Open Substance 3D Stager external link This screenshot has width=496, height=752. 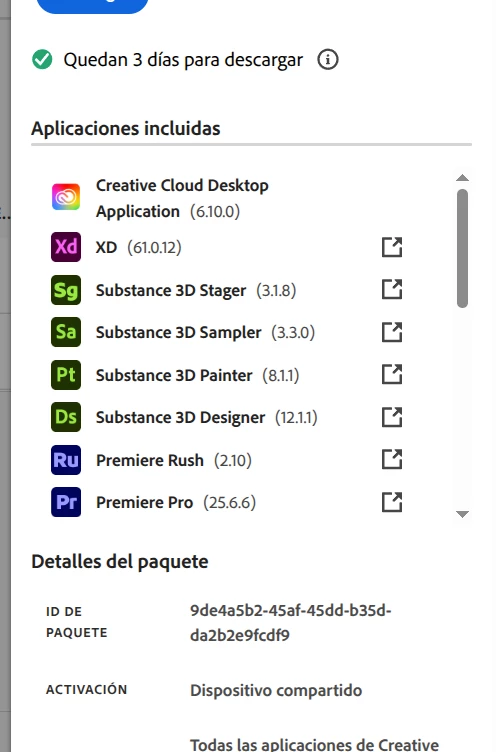click(392, 290)
